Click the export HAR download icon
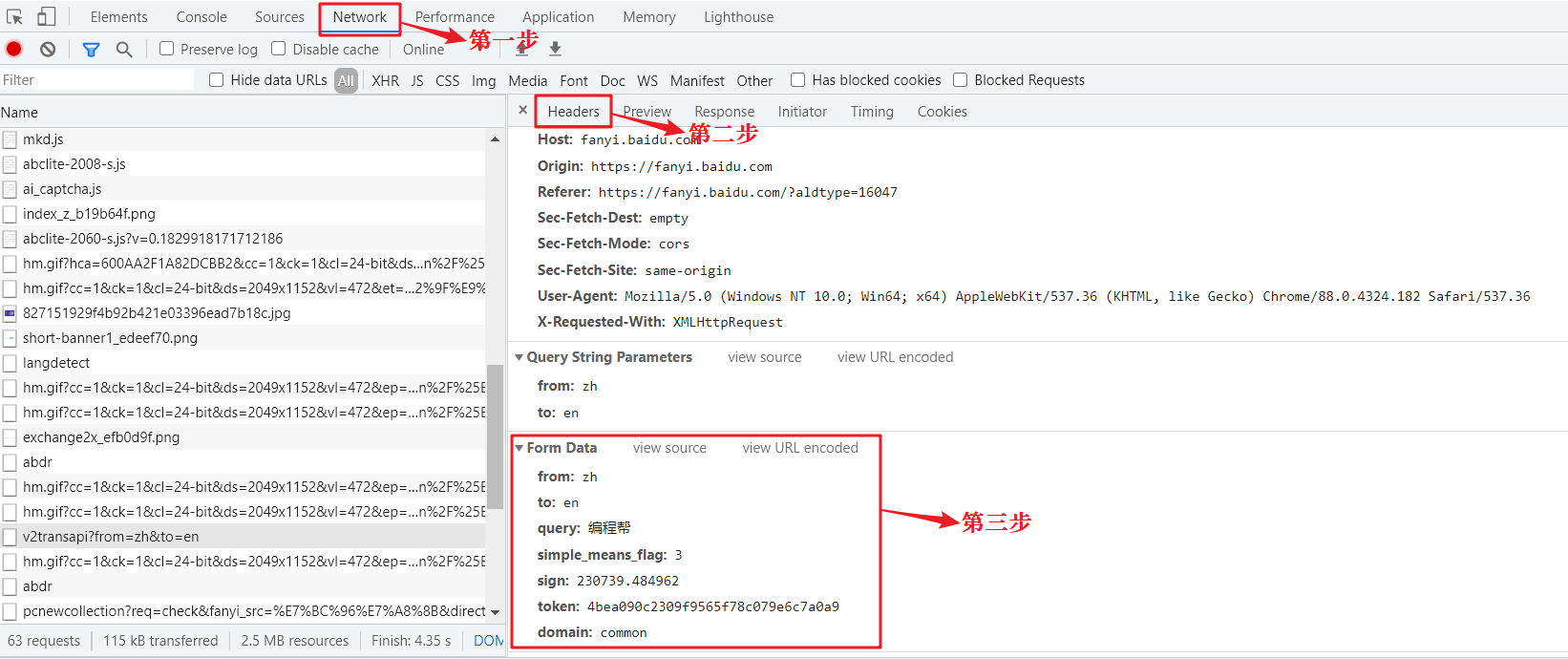 click(555, 49)
